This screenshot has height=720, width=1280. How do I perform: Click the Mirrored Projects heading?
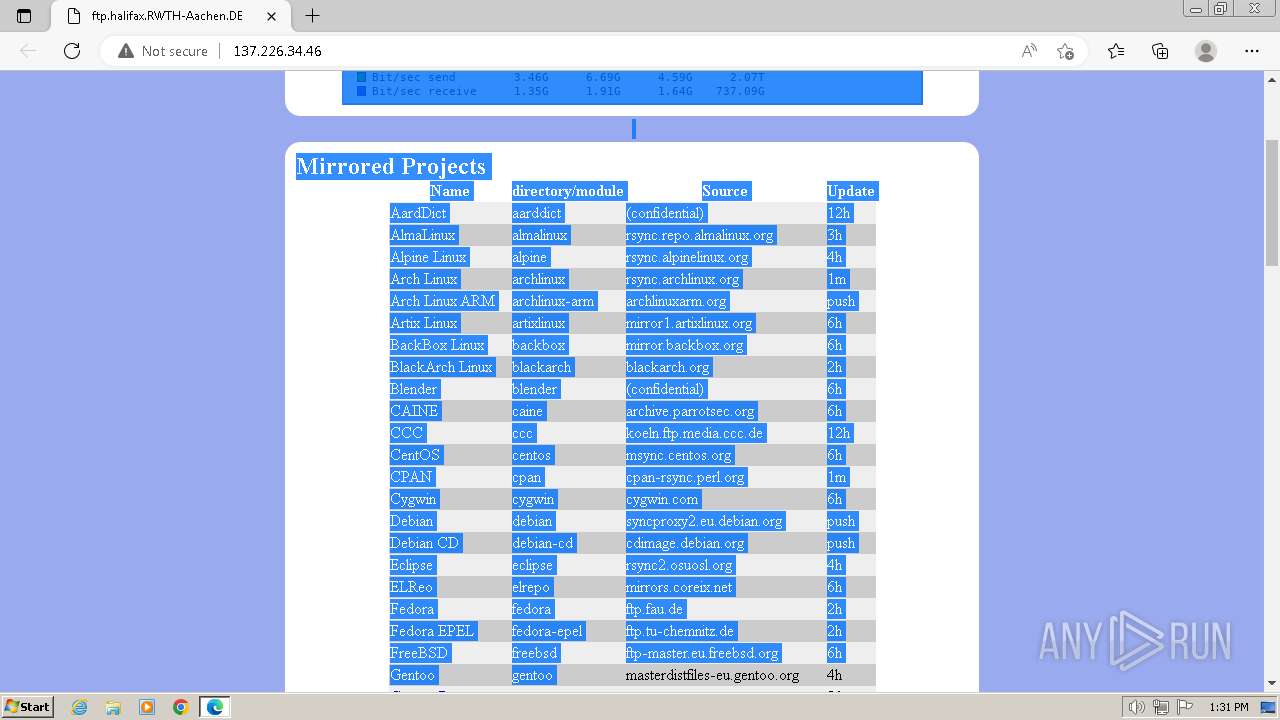click(x=391, y=166)
